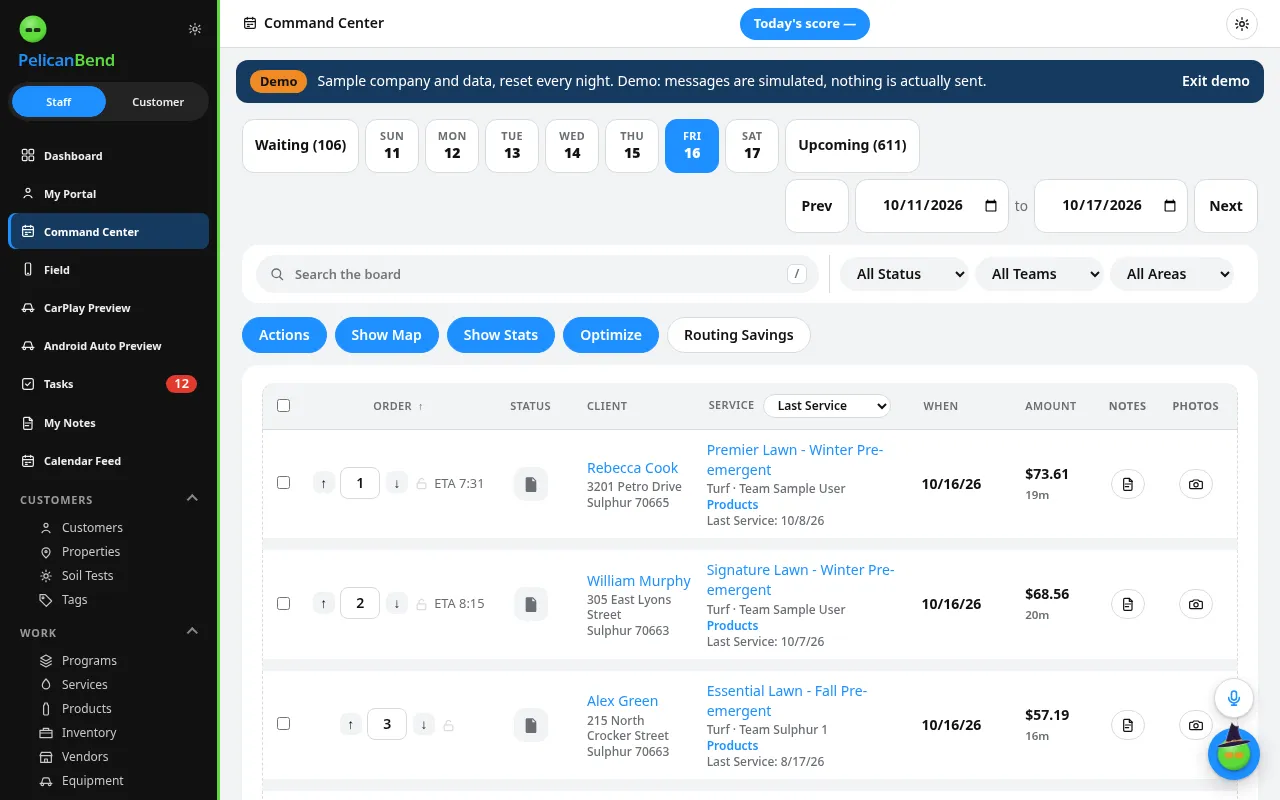1280x800 pixels.
Task: Click lock icon next to ETA 8:15
Action: (x=421, y=604)
